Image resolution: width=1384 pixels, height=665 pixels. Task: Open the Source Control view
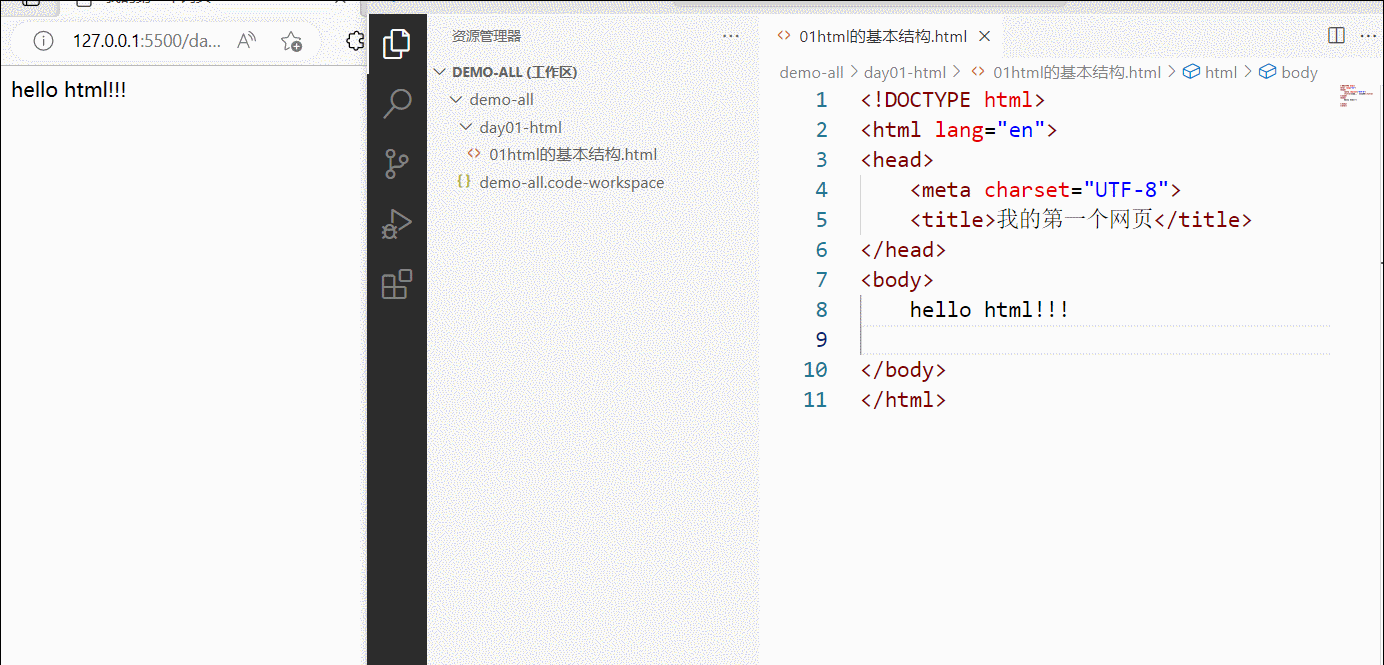point(397,164)
